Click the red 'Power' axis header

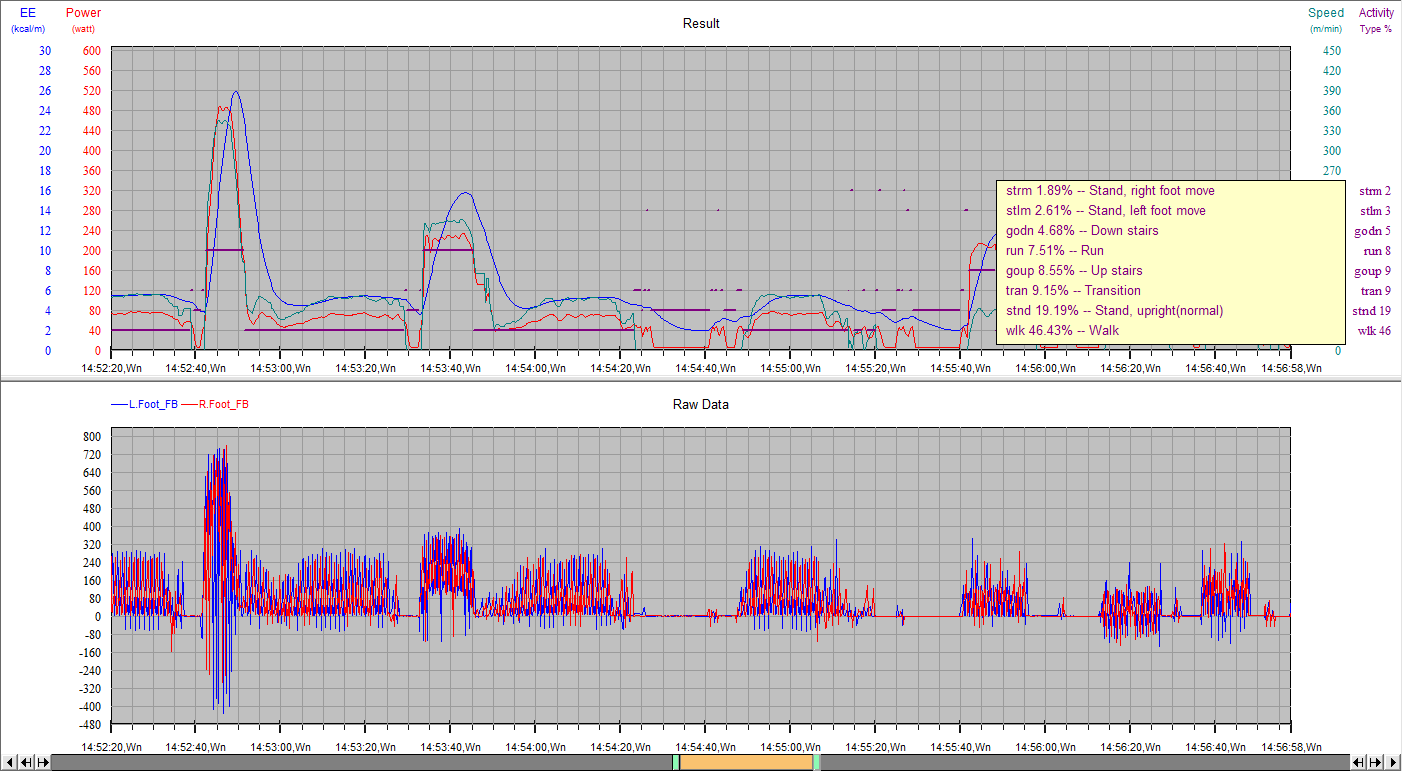[x=83, y=13]
